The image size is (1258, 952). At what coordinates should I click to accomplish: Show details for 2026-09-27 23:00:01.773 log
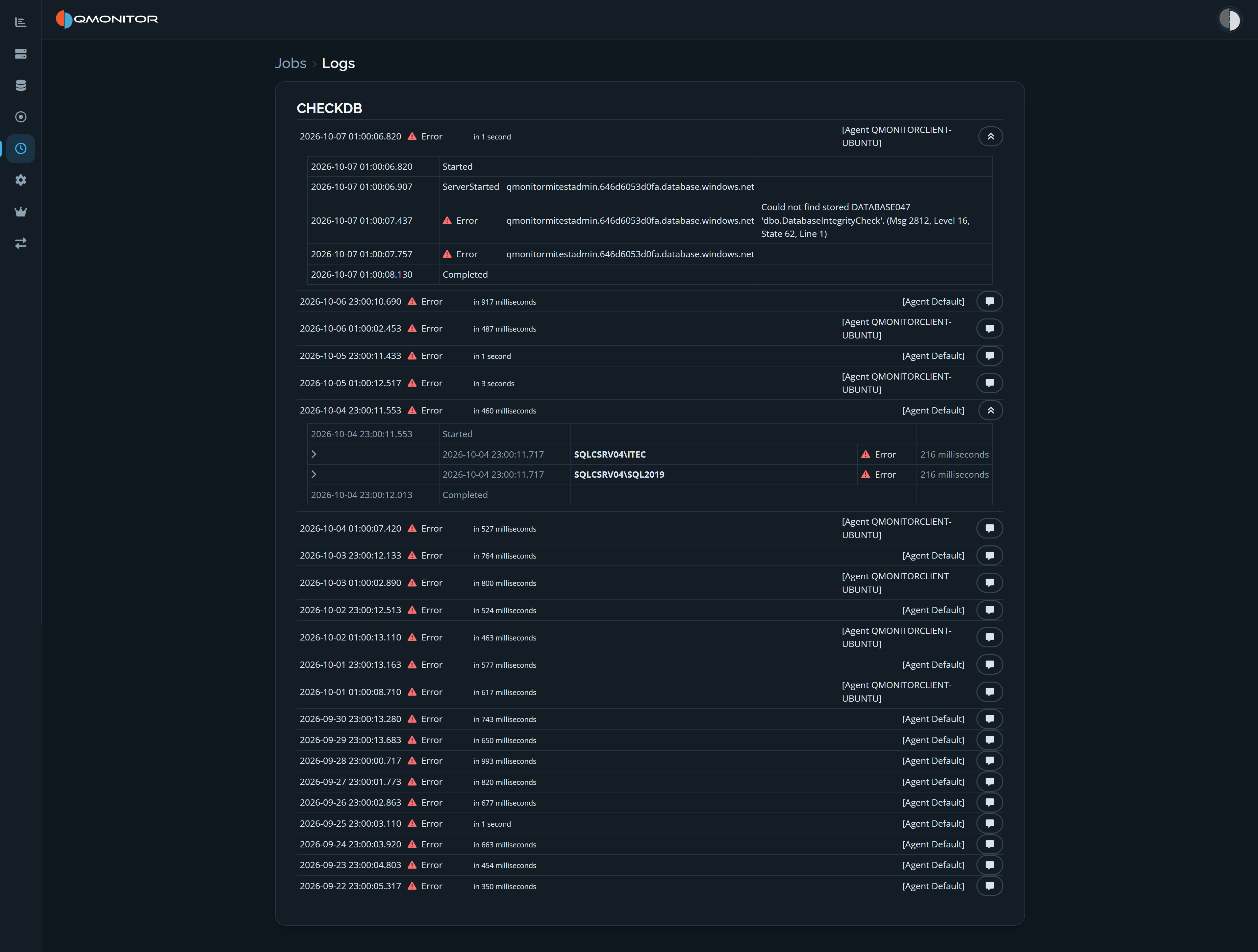pyautogui.click(x=990, y=782)
